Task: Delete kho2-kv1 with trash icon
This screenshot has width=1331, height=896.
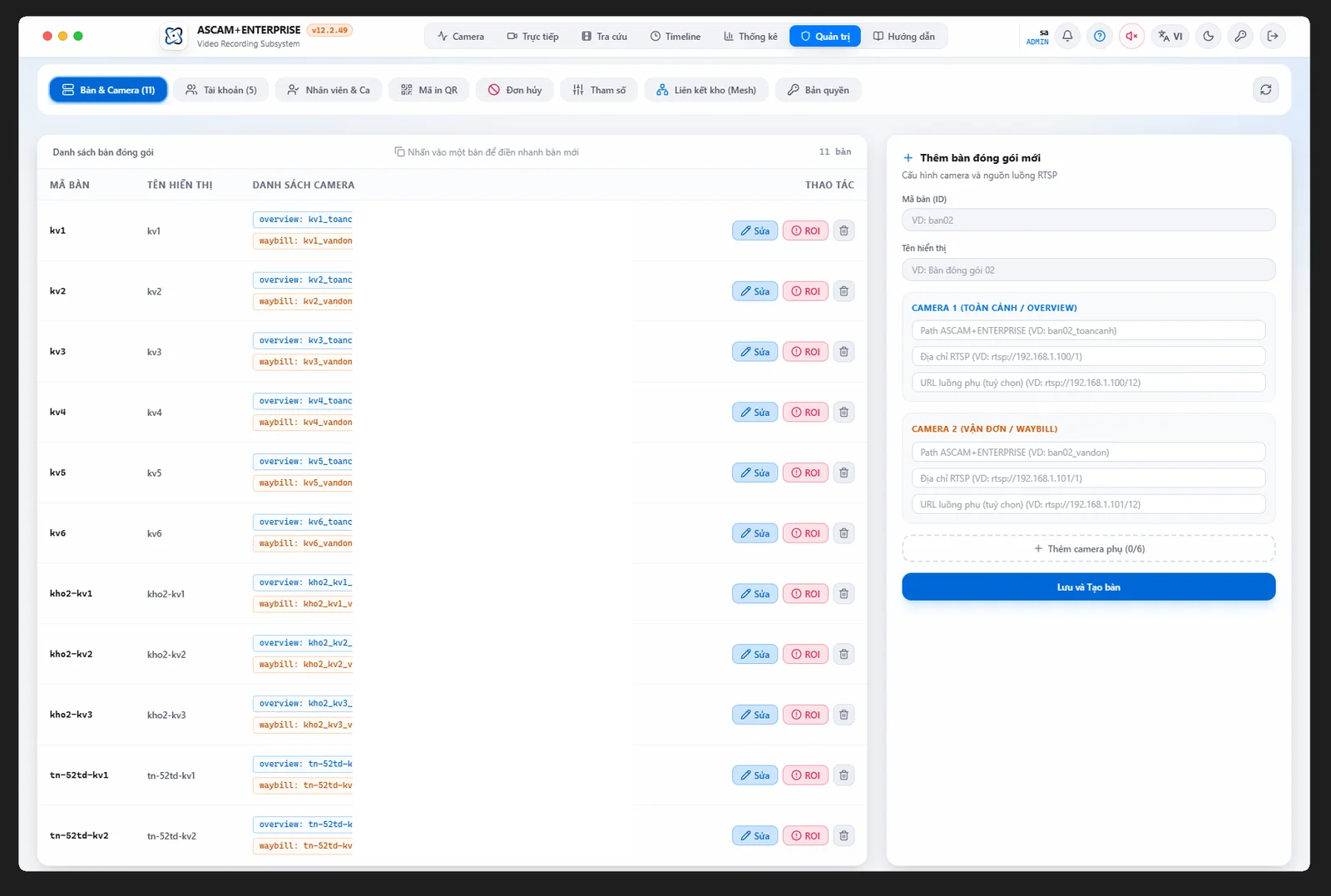Action: point(844,594)
